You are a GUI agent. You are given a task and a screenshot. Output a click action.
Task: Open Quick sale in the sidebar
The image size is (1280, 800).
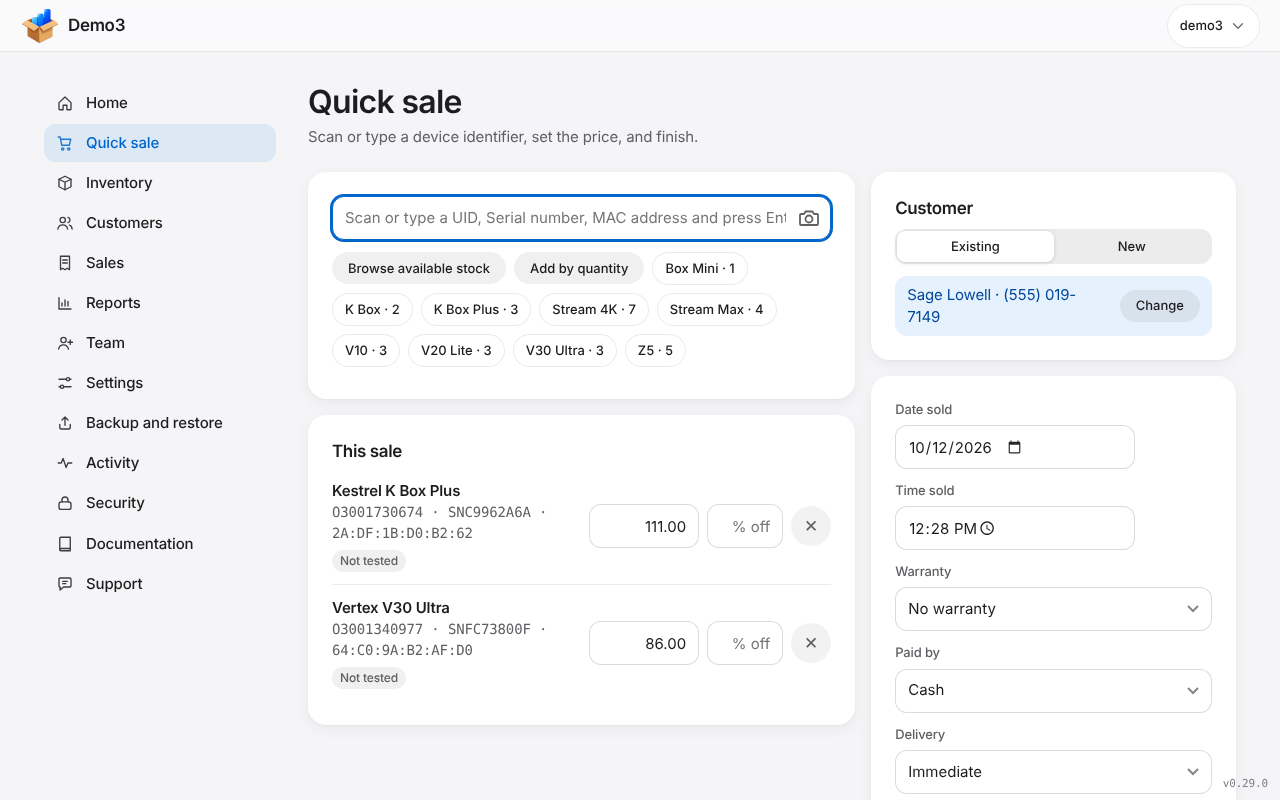160,143
